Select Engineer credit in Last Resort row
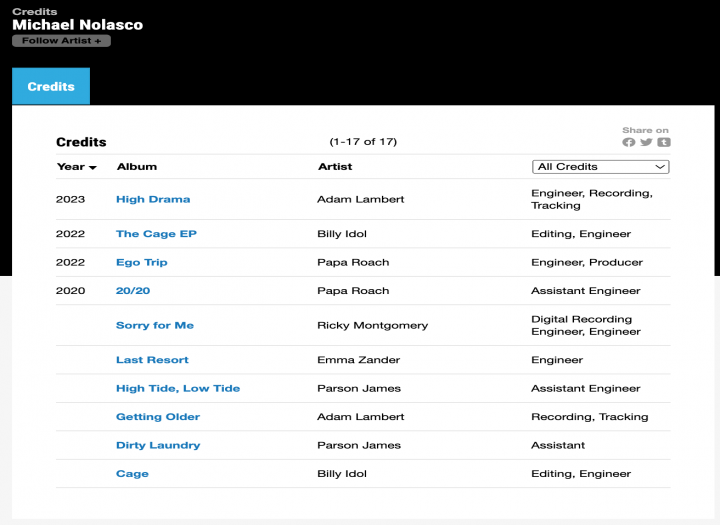Viewport: 720px width, 525px height. point(557,360)
